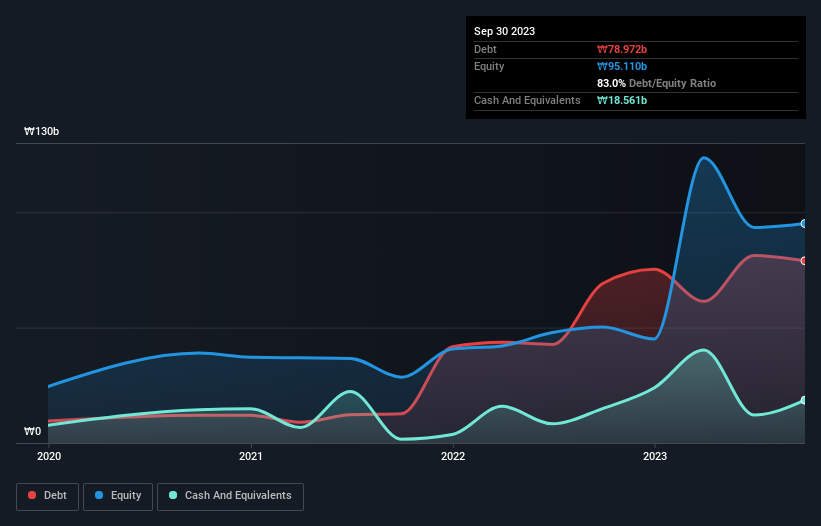Toggle the Equity series legend button
The image size is (821, 526).
pos(118,496)
